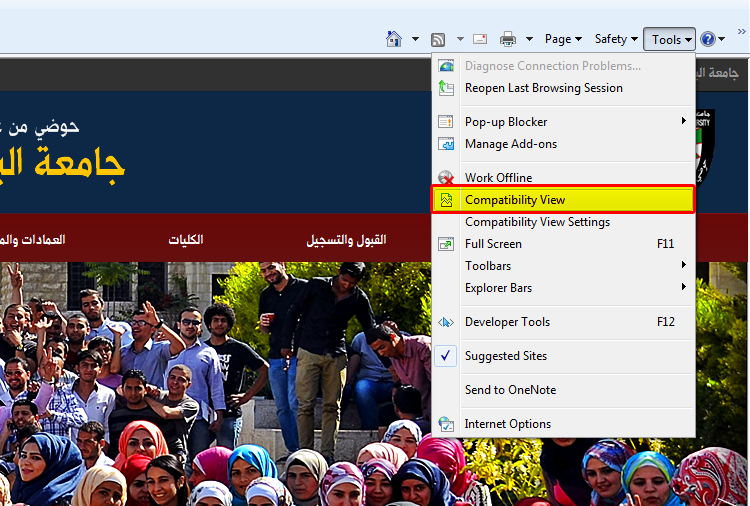Image resolution: width=750 pixels, height=506 pixels.
Task: Uncheck the Suggested Sites checkmark
Action: coord(445,356)
